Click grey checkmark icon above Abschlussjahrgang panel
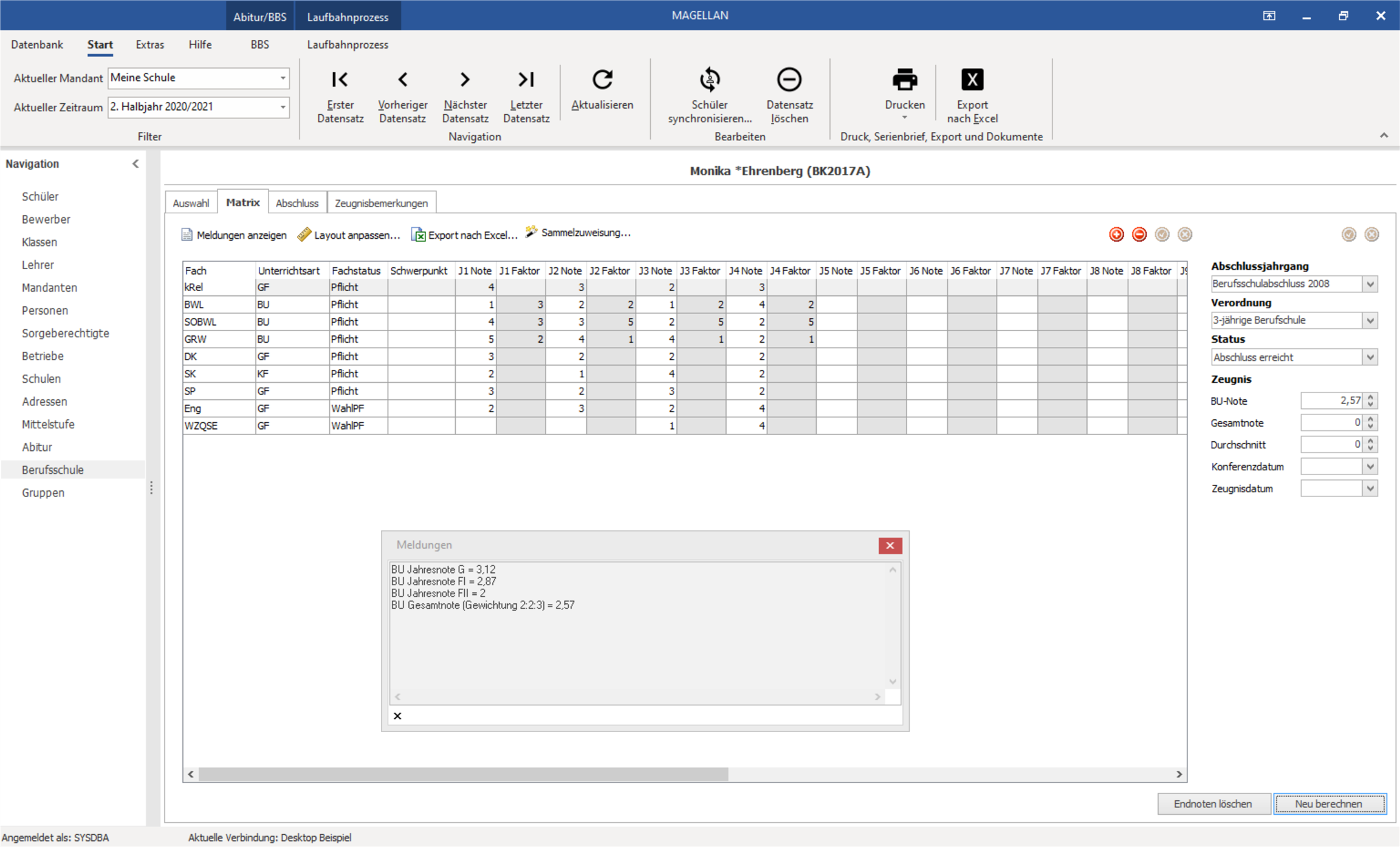Viewport: 1400px width, 847px height. click(1349, 235)
